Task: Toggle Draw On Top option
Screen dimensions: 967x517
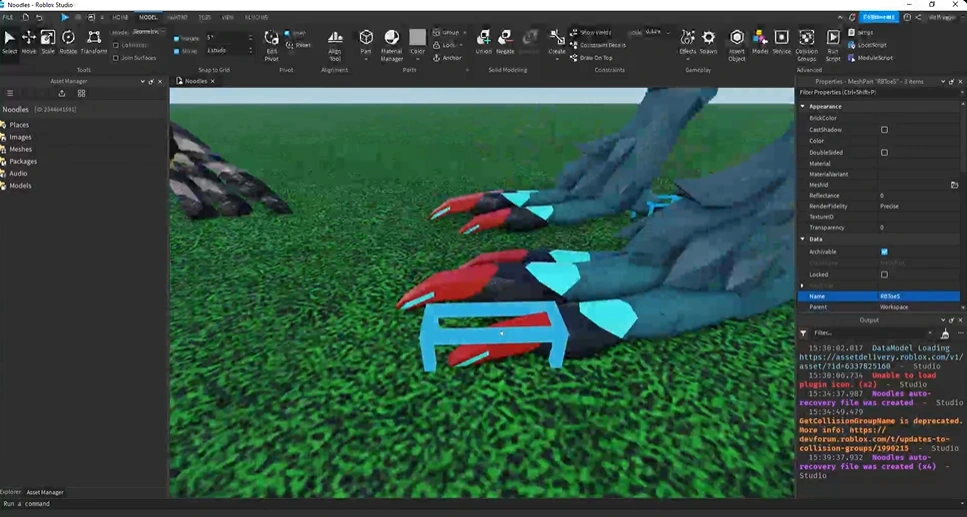Action: (x=591, y=57)
